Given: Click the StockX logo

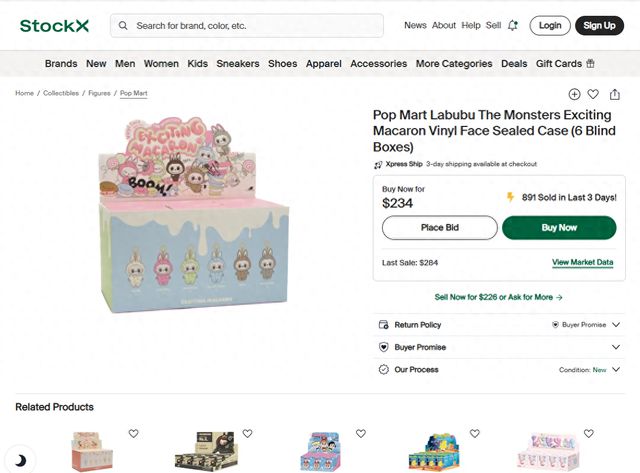Looking at the screenshot, I should (54, 26).
